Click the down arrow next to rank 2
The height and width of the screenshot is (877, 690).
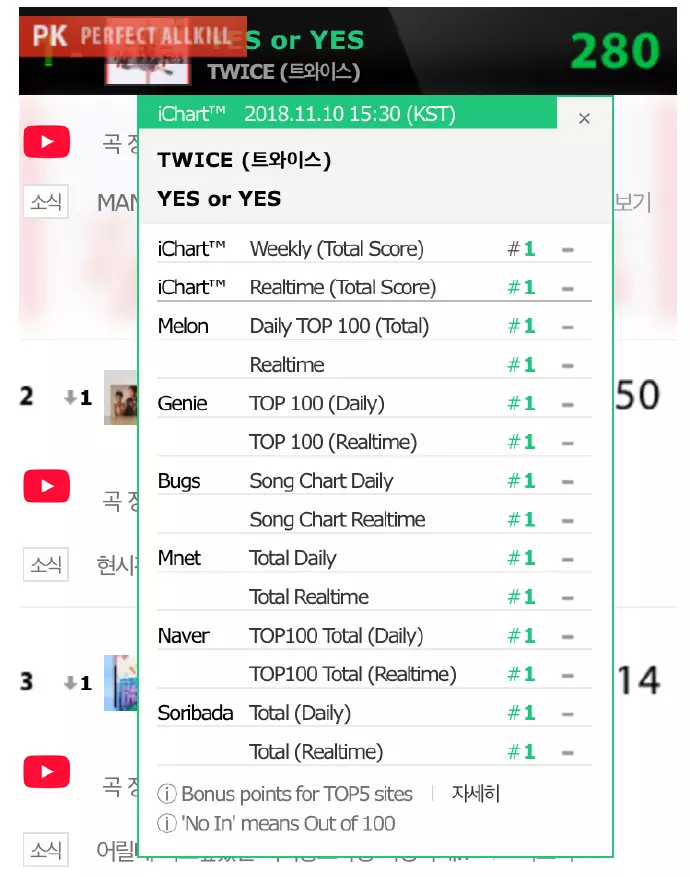[70, 397]
